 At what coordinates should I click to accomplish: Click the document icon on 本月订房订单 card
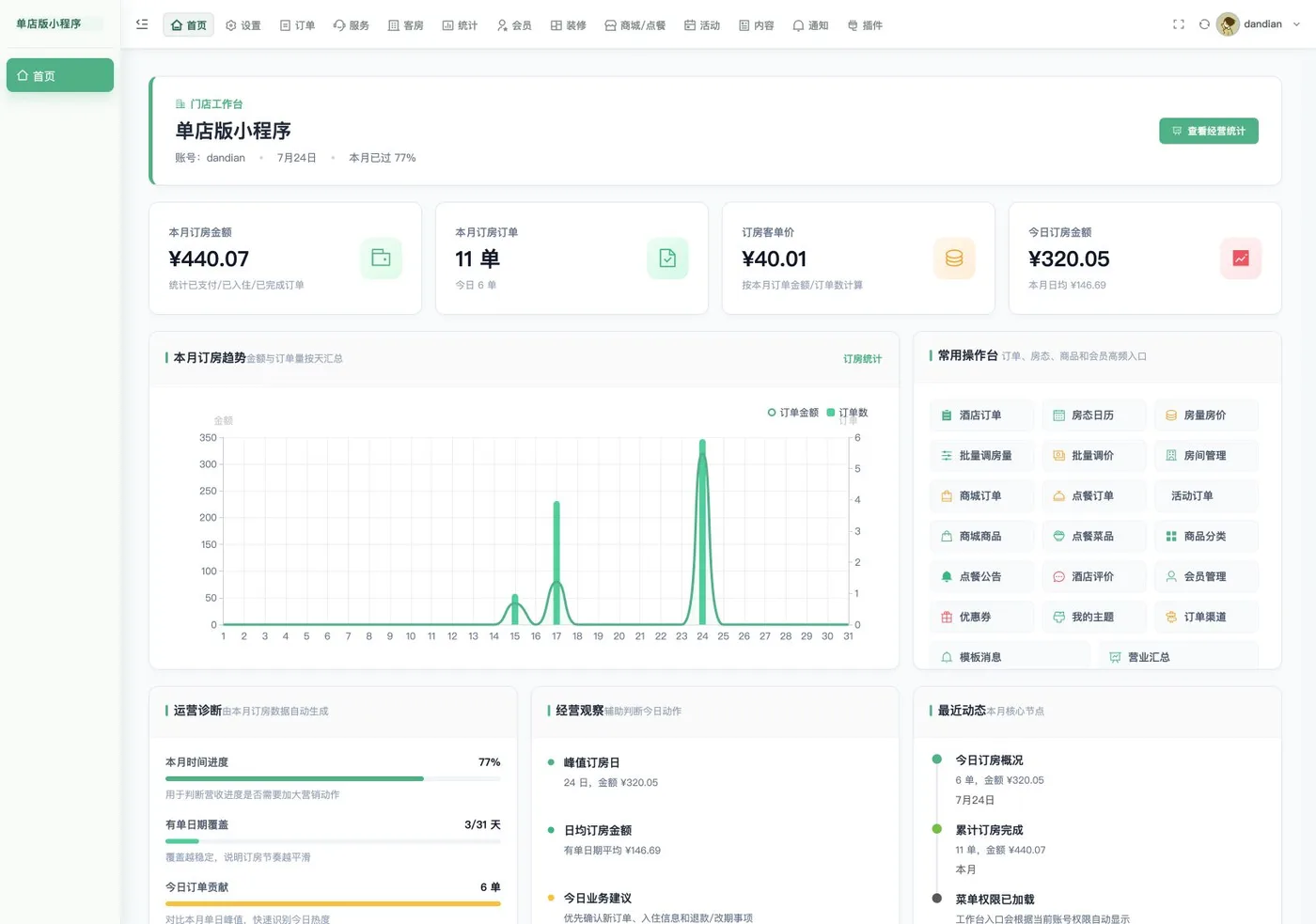pyautogui.click(x=667, y=258)
